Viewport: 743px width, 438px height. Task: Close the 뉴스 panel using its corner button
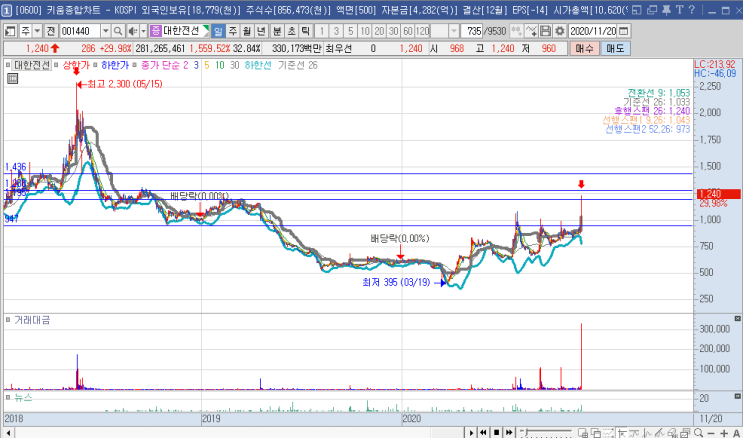tap(737, 396)
